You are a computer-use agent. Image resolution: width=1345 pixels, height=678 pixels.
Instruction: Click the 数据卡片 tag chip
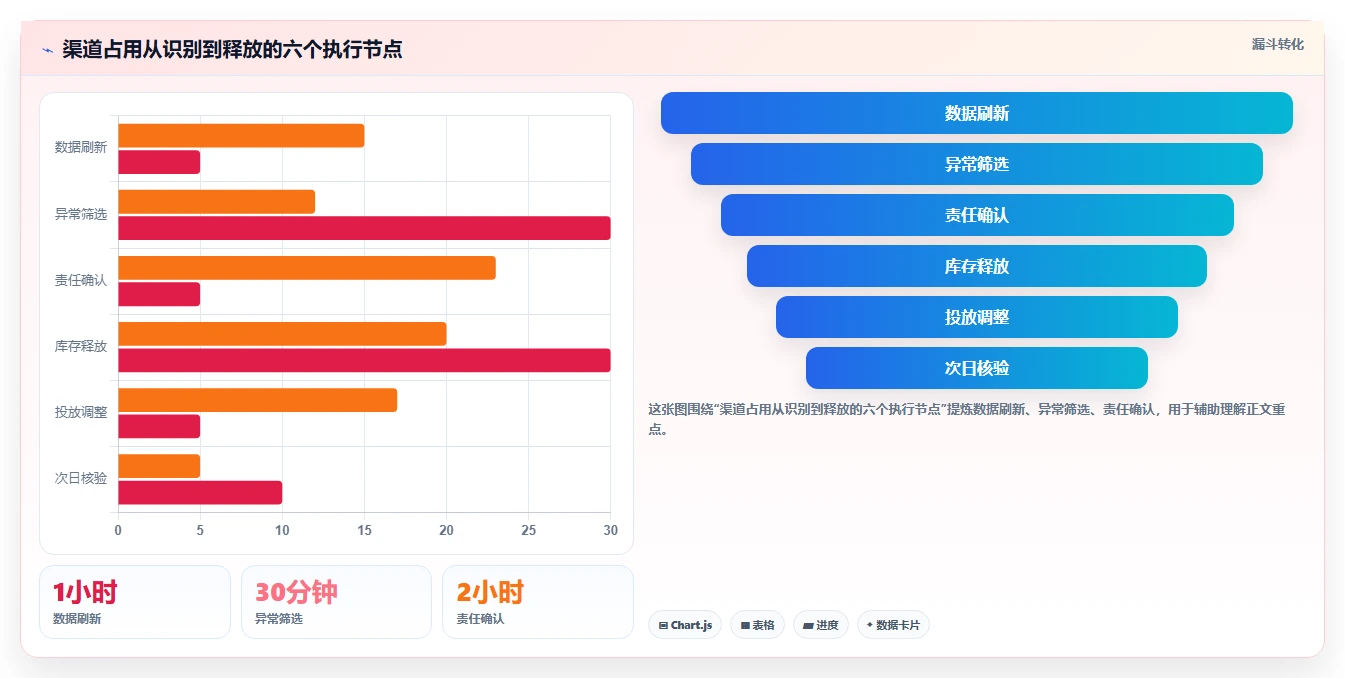pyautogui.click(x=893, y=625)
